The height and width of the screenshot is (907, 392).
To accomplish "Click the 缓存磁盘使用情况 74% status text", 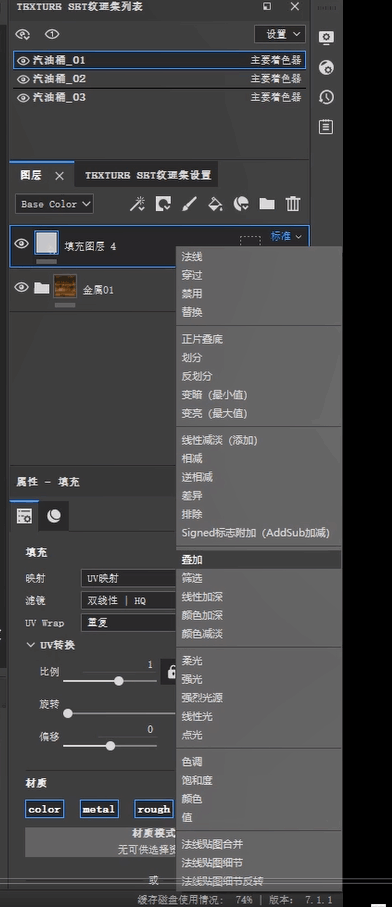I will (x=196, y=900).
